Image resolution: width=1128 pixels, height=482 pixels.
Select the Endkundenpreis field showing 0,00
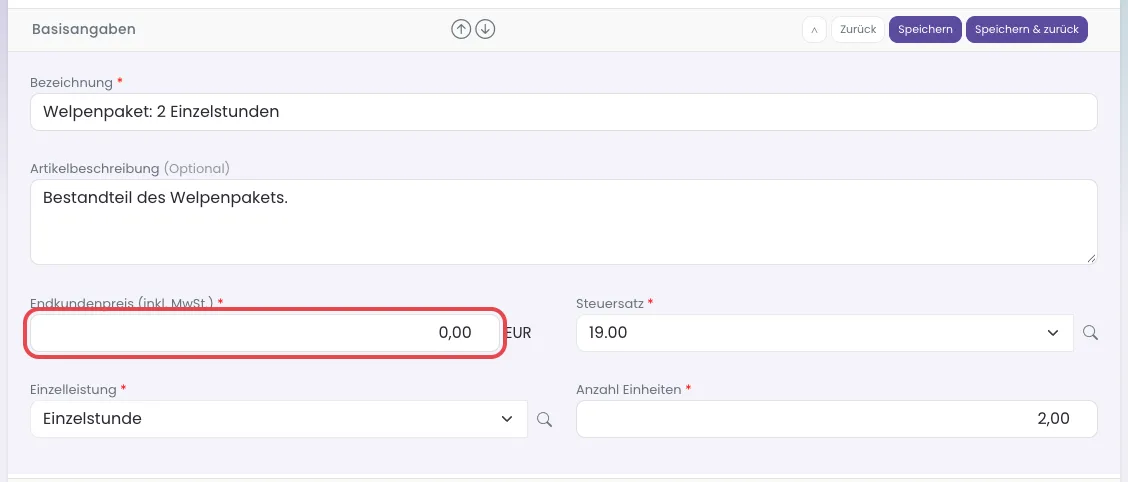pos(265,332)
